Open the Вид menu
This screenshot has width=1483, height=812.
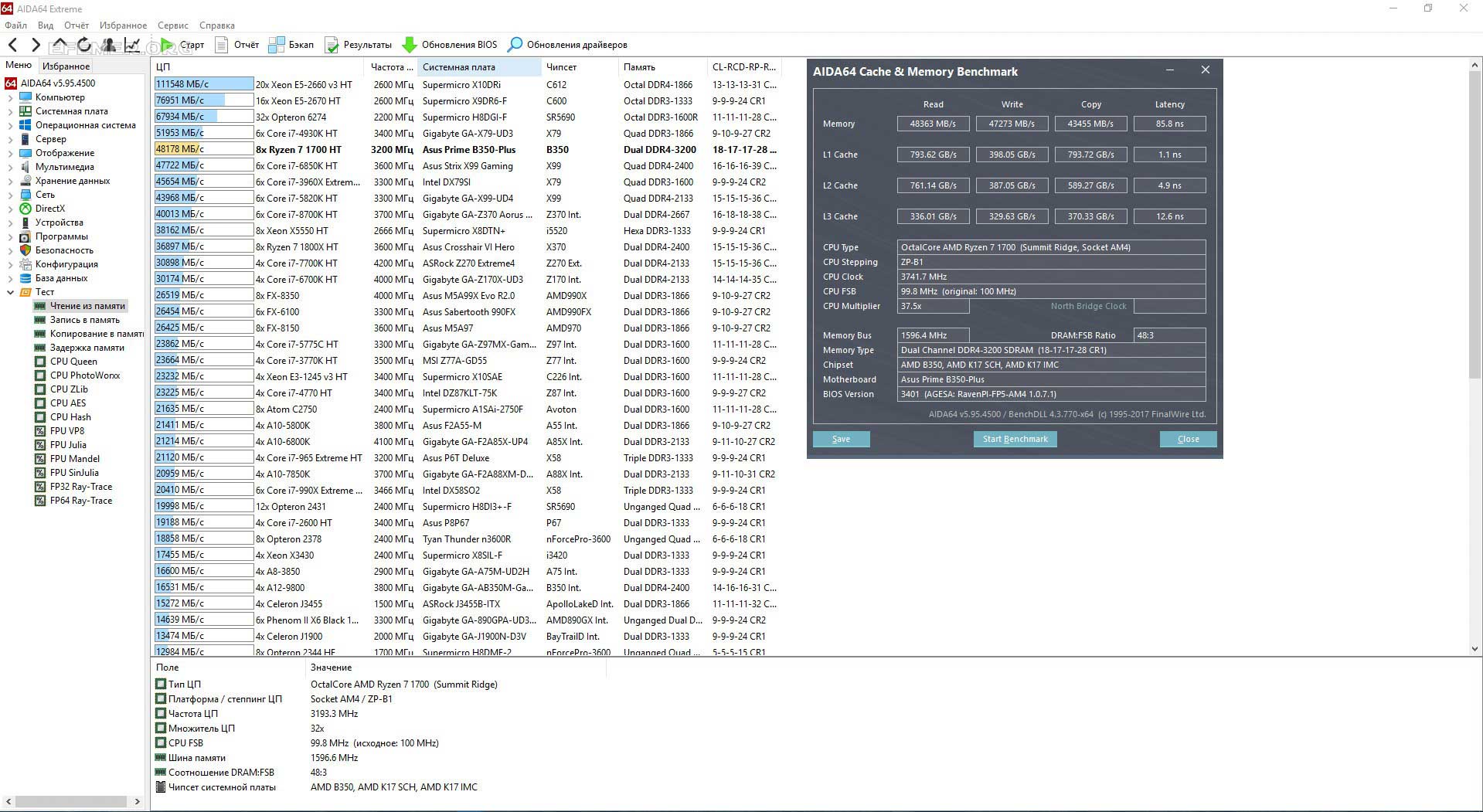(x=46, y=25)
